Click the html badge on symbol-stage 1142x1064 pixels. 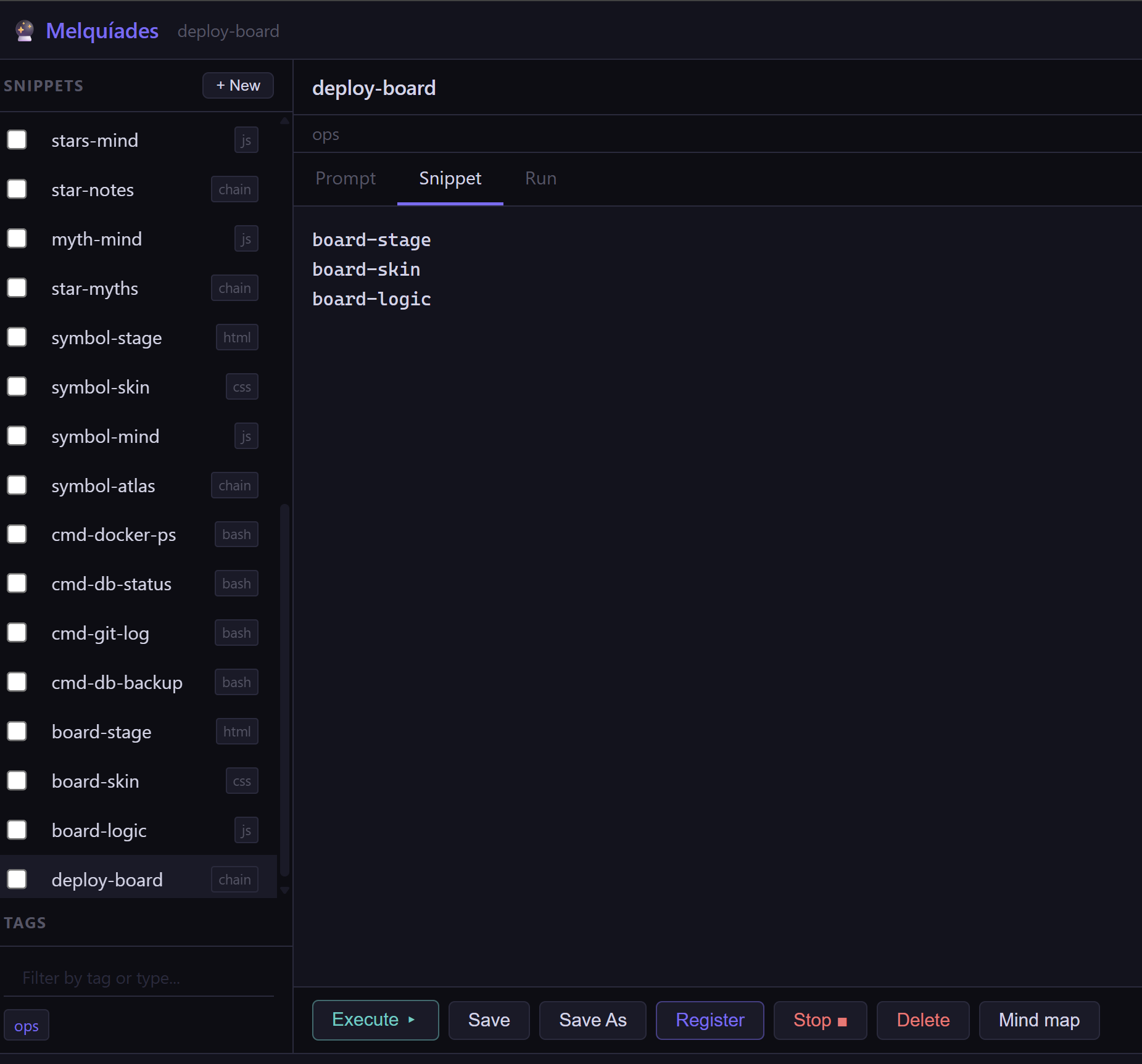(237, 337)
